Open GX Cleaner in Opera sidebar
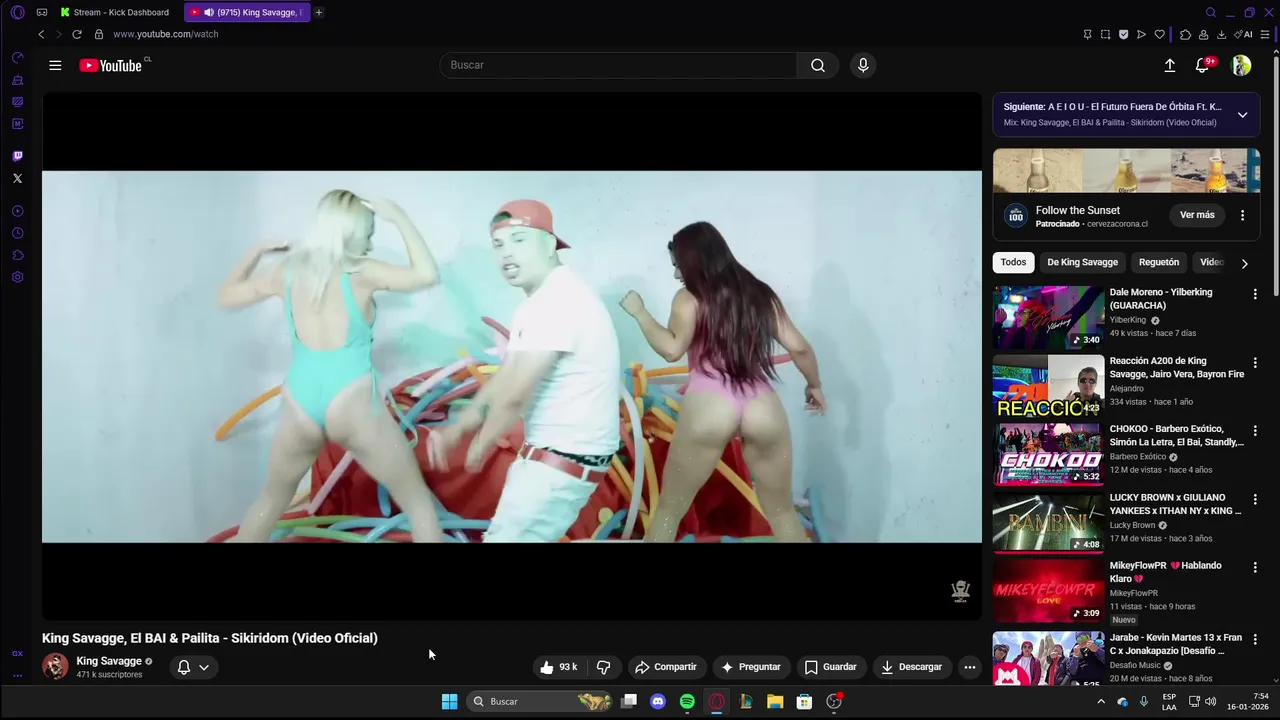 coord(17,80)
